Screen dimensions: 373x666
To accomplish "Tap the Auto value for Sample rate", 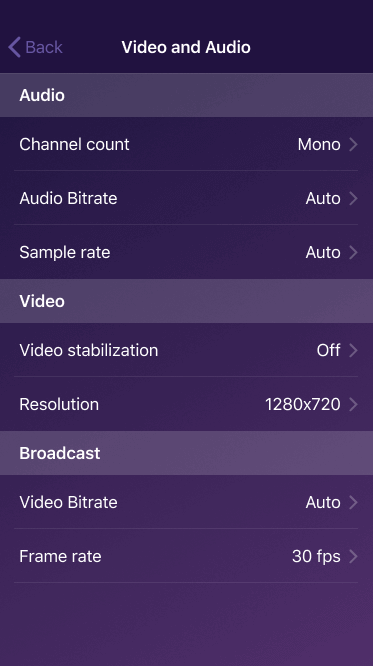I will click(323, 252).
